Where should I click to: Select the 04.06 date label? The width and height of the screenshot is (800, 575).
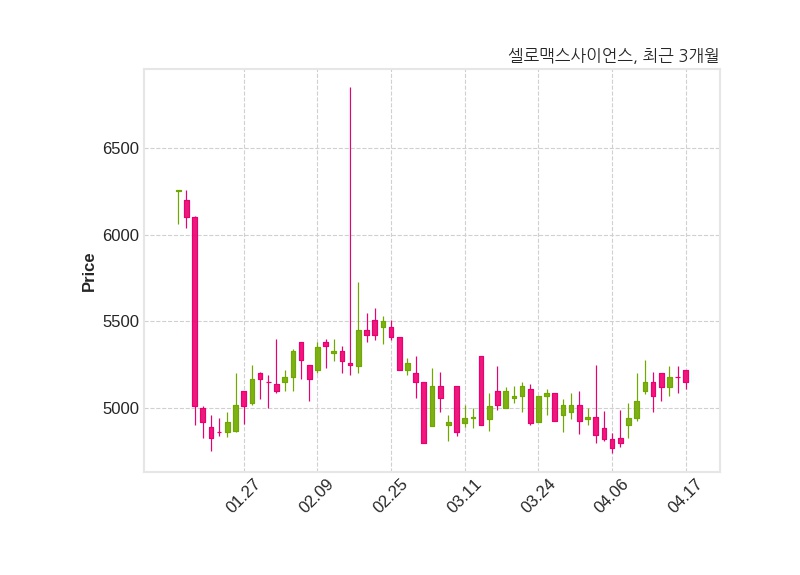point(611,497)
